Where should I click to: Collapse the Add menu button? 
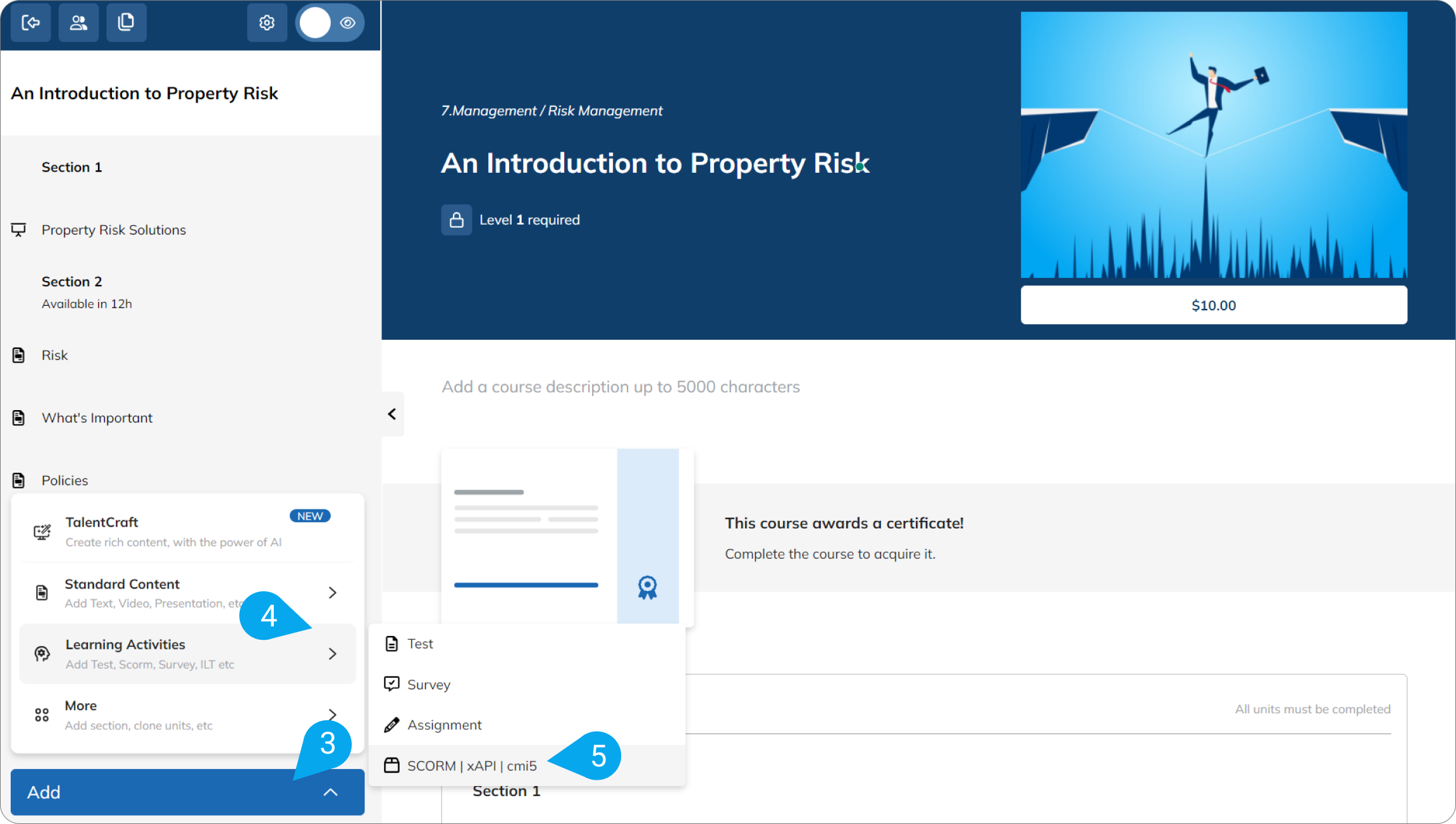(x=188, y=792)
